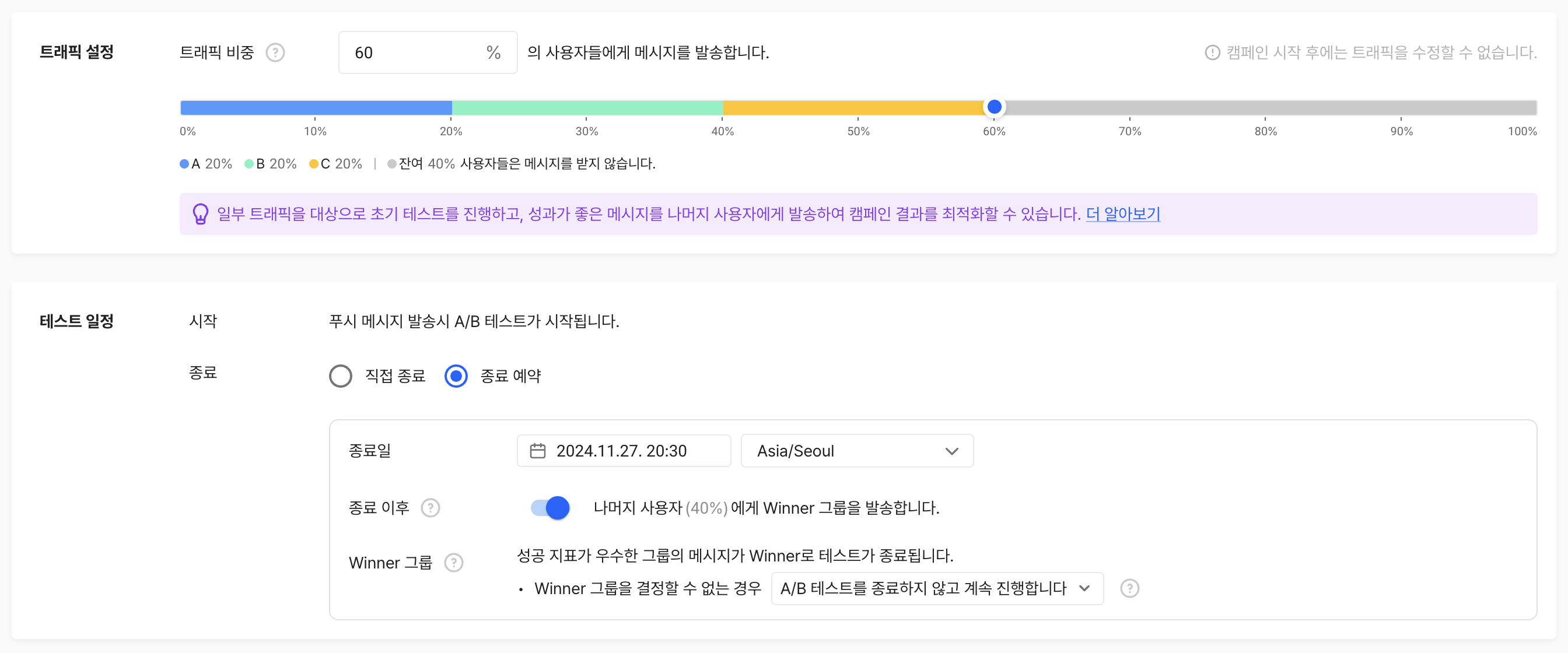The image size is (1568, 653).
Task: Click the info icon before campaign traffic notice
Action: click(1213, 53)
